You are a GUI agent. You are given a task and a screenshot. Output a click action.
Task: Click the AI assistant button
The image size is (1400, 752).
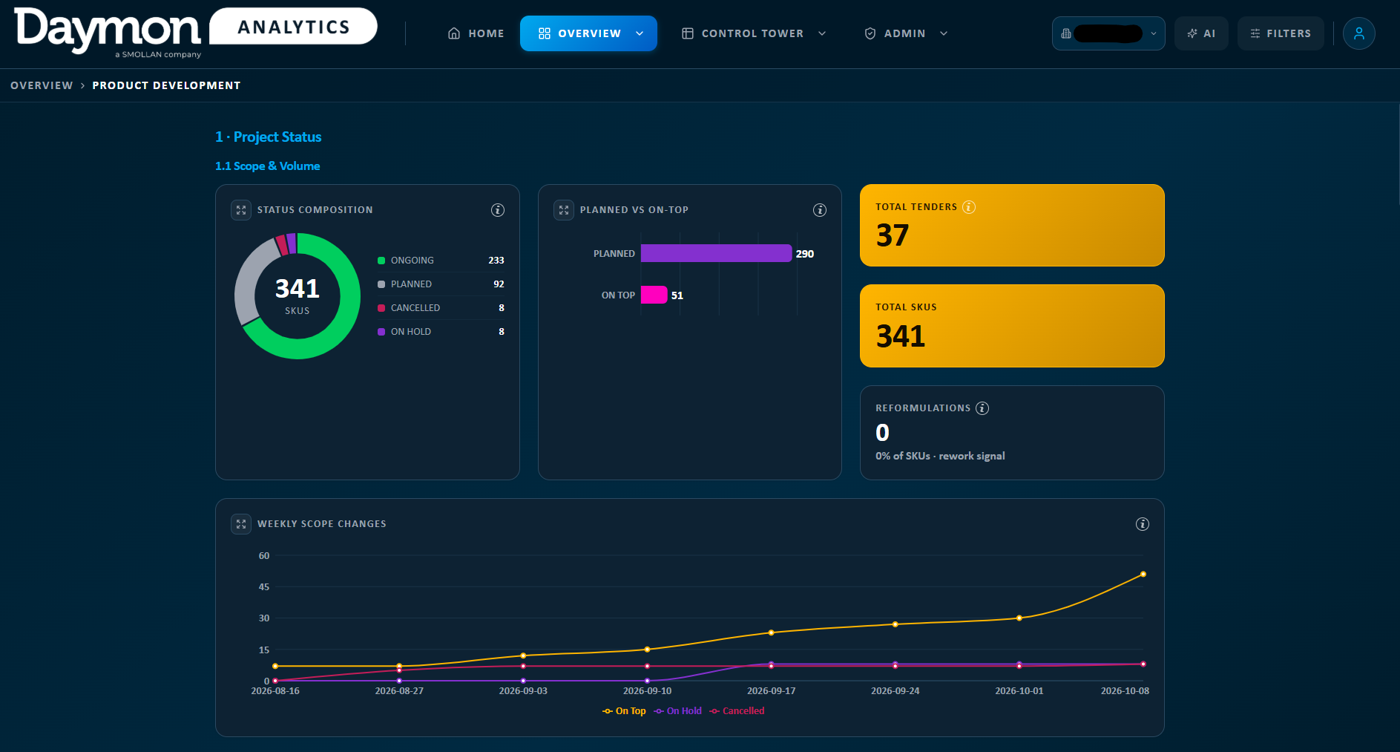point(1201,33)
